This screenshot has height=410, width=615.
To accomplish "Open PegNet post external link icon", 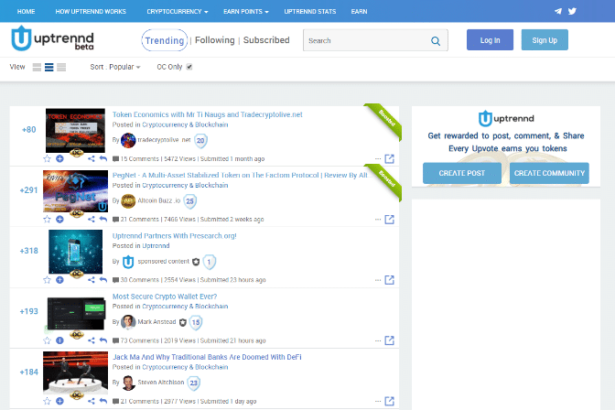I will [x=389, y=219].
